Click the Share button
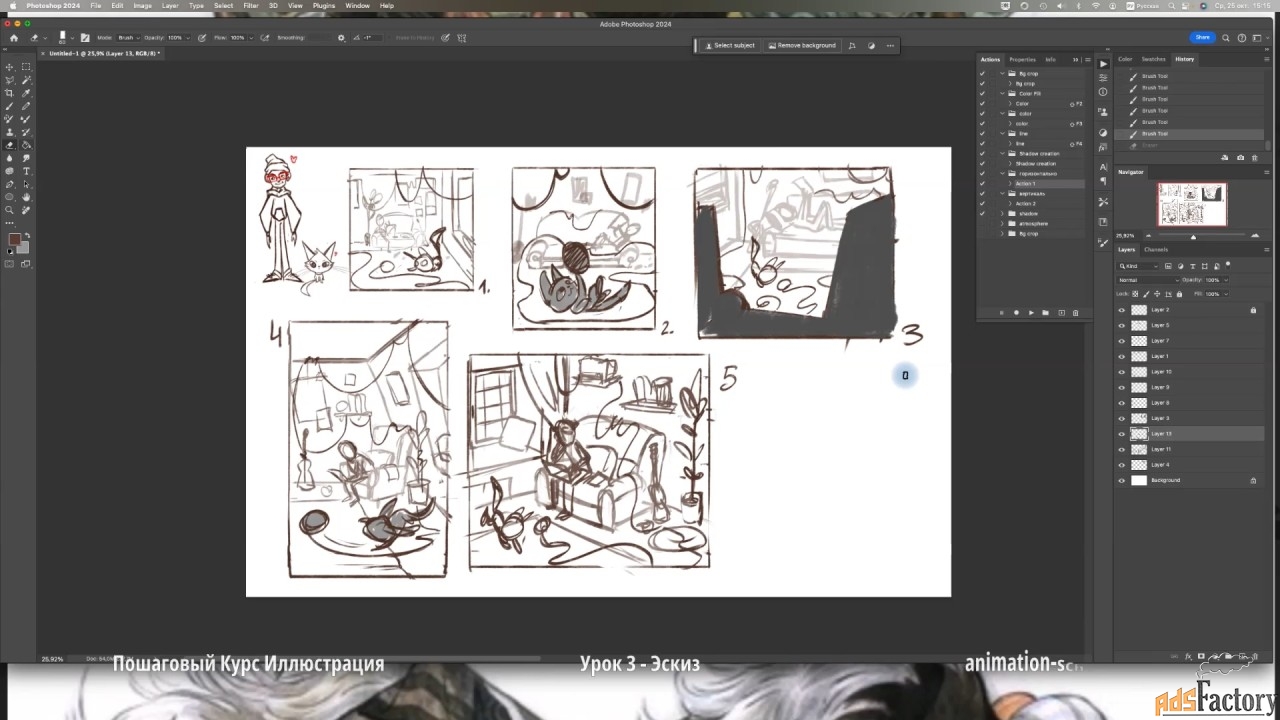This screenshot has width=1280, height=720. 1202,37
